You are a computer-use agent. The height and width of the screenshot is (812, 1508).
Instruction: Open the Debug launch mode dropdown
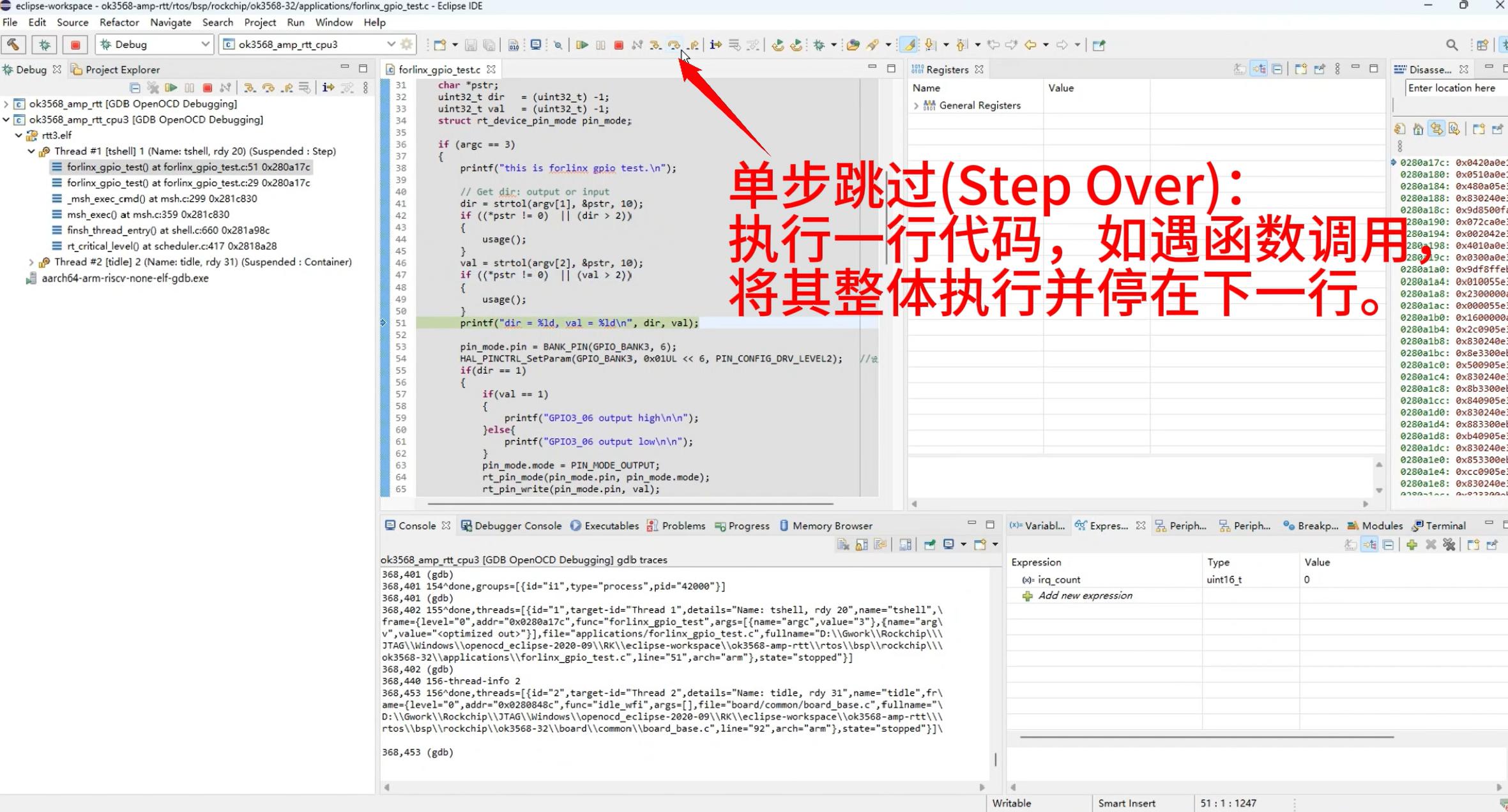point(204,44)
